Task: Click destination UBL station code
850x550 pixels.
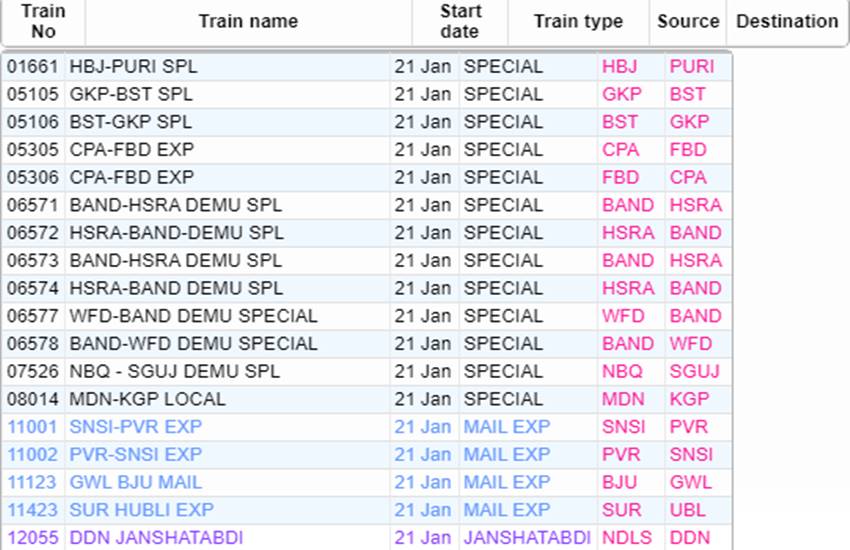Action: click(x=687, y=510)
